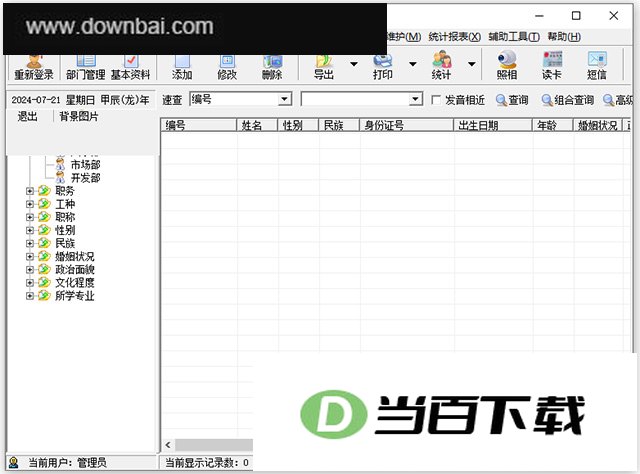Expand the 政治面貌 tree node
The image size is (640, 474).
pos(29,269)
